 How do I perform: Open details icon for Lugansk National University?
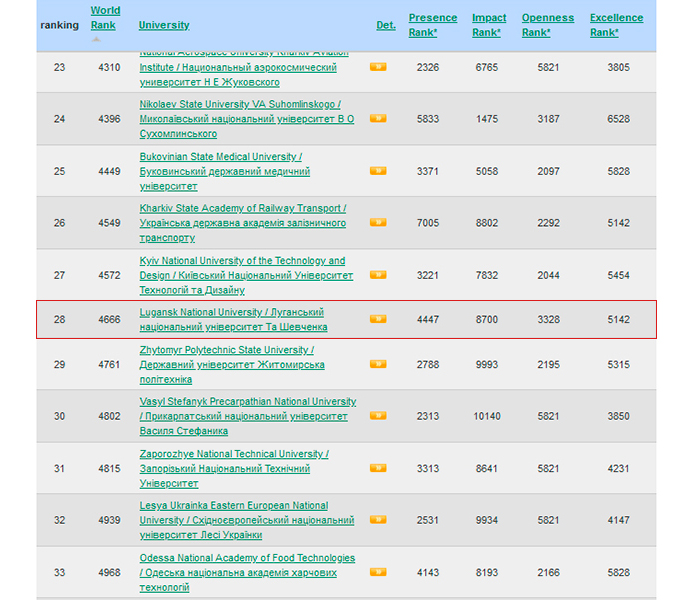(x=378, y=319)
